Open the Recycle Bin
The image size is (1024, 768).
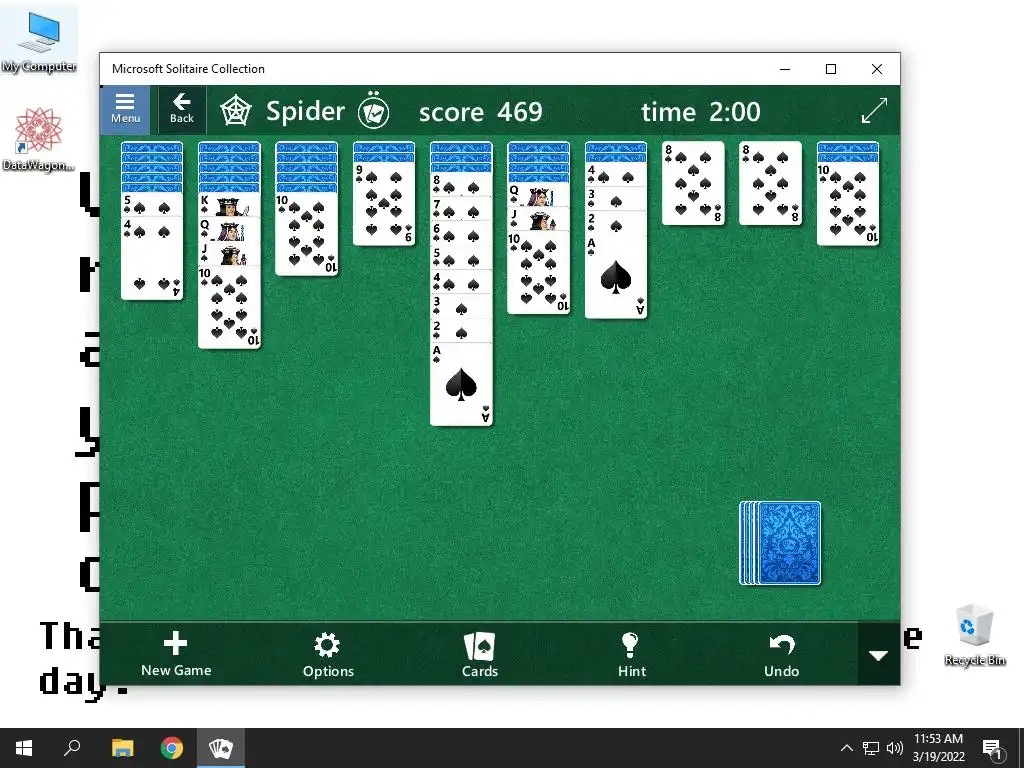click(x=974, y=635)
